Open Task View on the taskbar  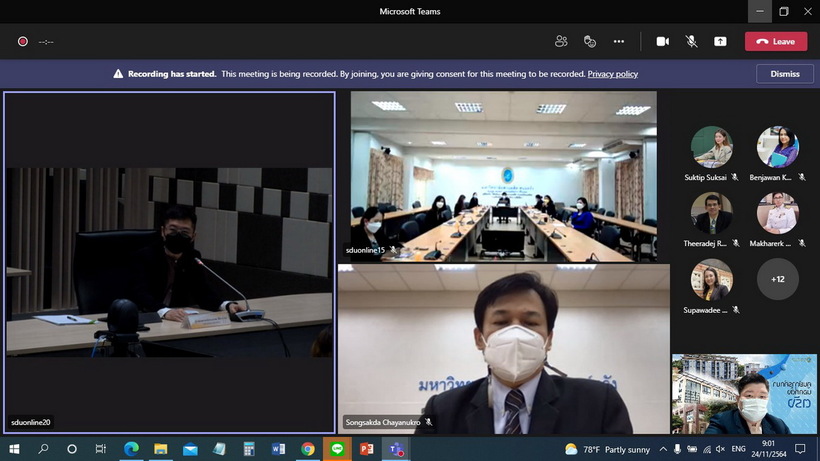(x=100, y=449)
